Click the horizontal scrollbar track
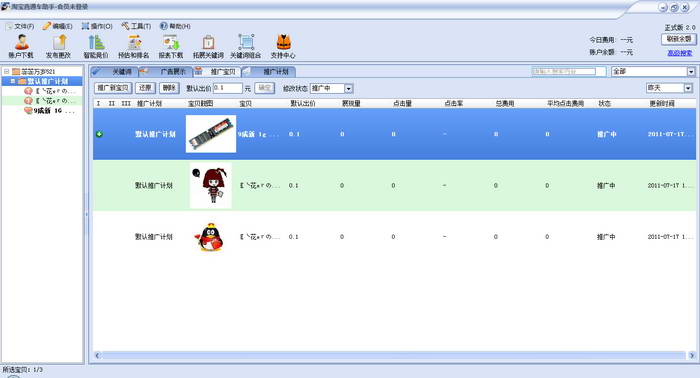700x378 pixels. tap(394, 356)
